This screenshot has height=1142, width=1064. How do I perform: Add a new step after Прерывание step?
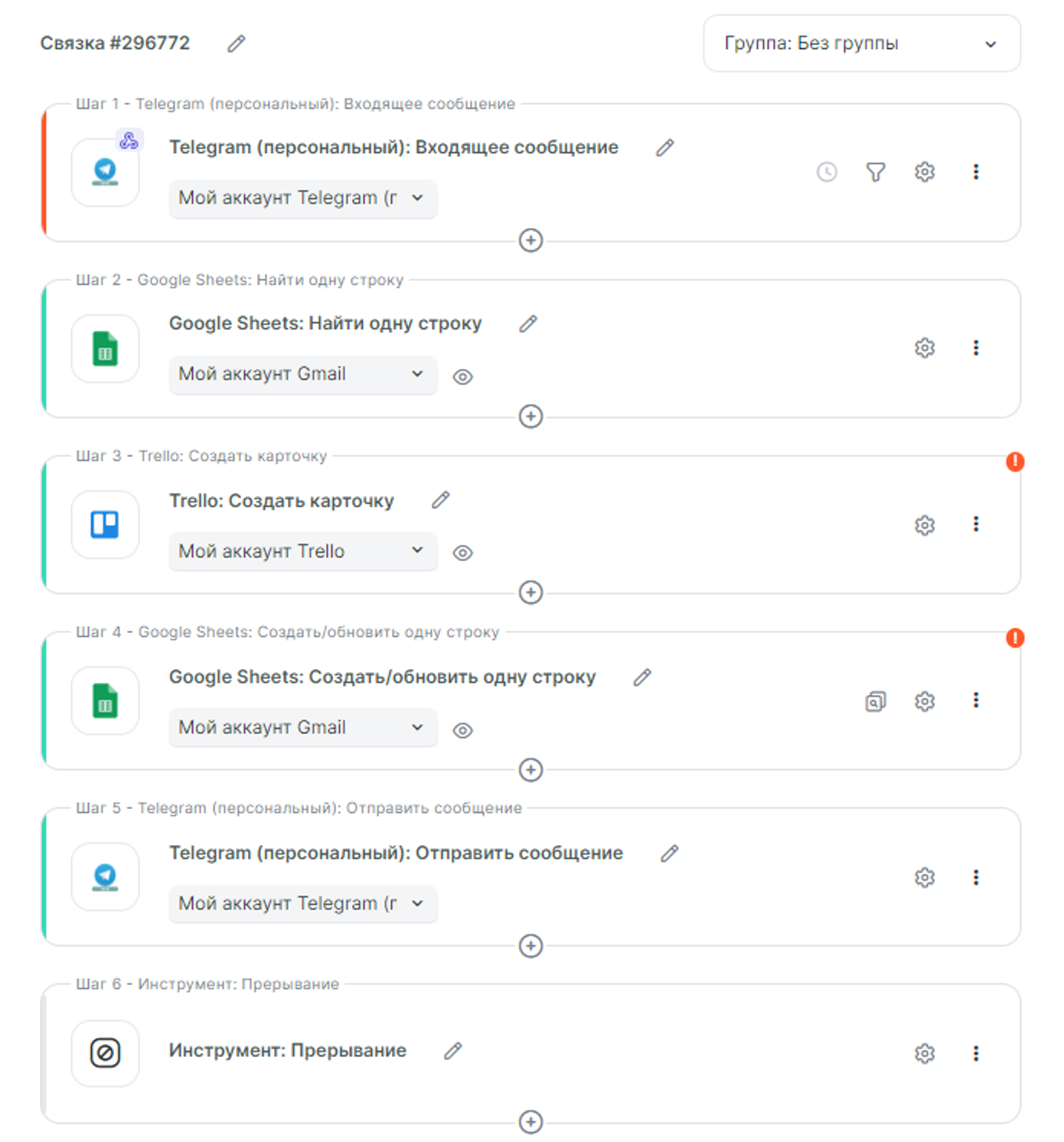click(530, 1122)
